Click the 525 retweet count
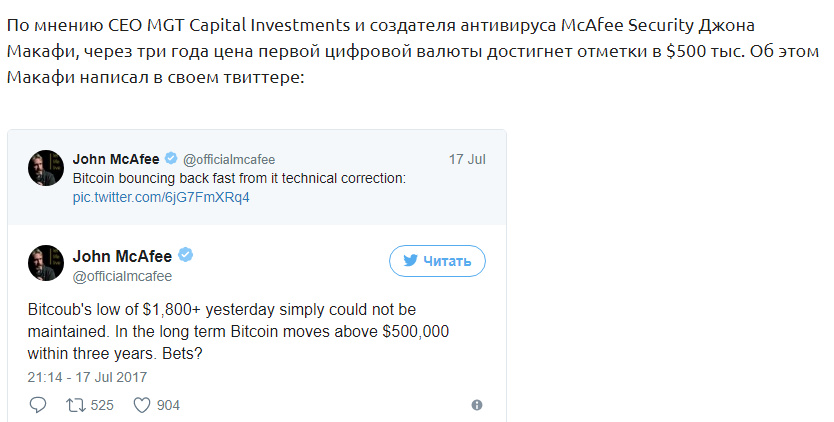 click(x=102, y=406)
